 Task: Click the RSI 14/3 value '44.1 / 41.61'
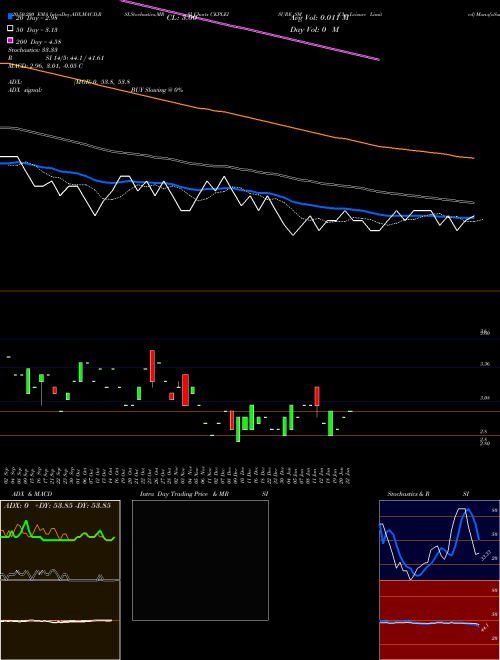85,58
